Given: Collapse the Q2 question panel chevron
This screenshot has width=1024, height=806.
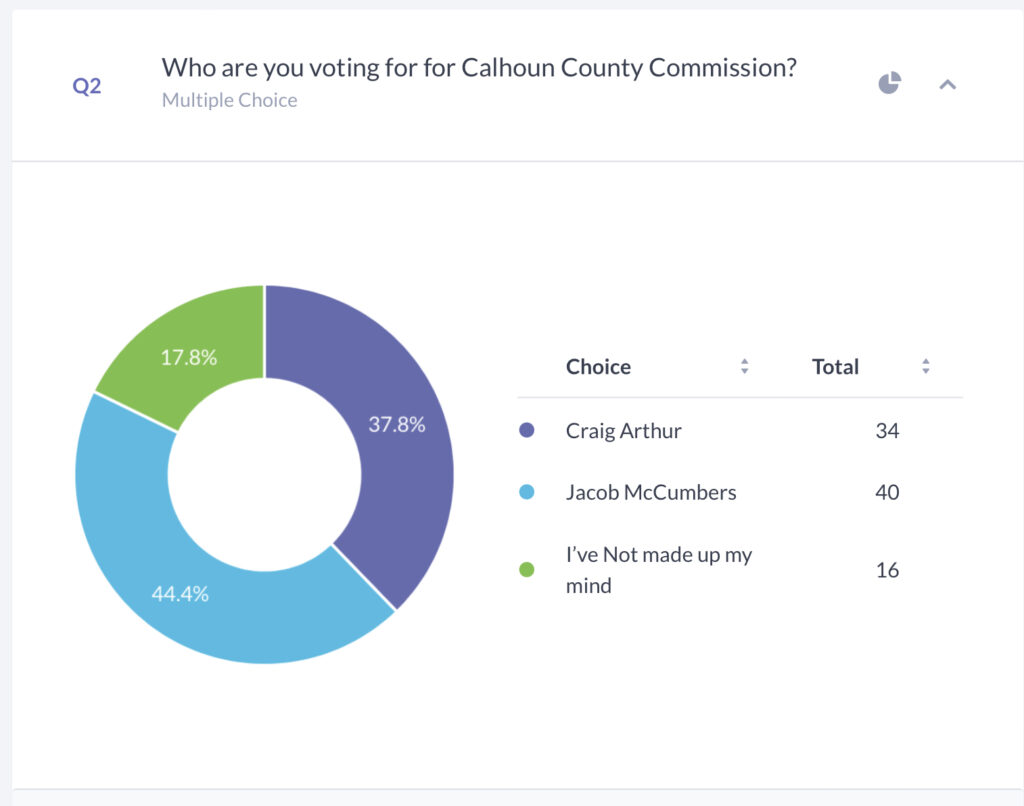Looking at the screenshot, I should tap(948, 84).
